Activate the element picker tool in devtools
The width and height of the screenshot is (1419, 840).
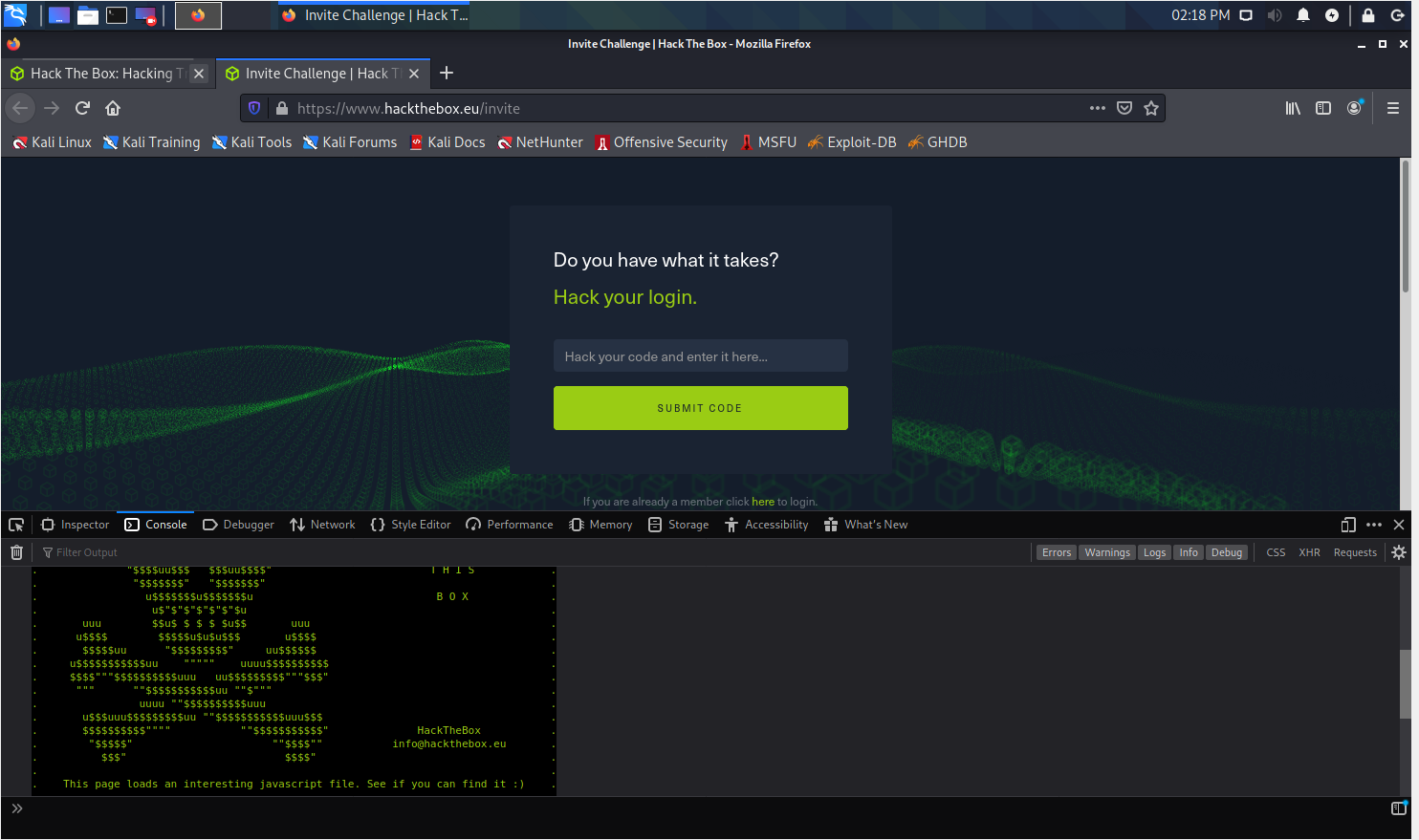pyautogui.click(x=16, y=525)
